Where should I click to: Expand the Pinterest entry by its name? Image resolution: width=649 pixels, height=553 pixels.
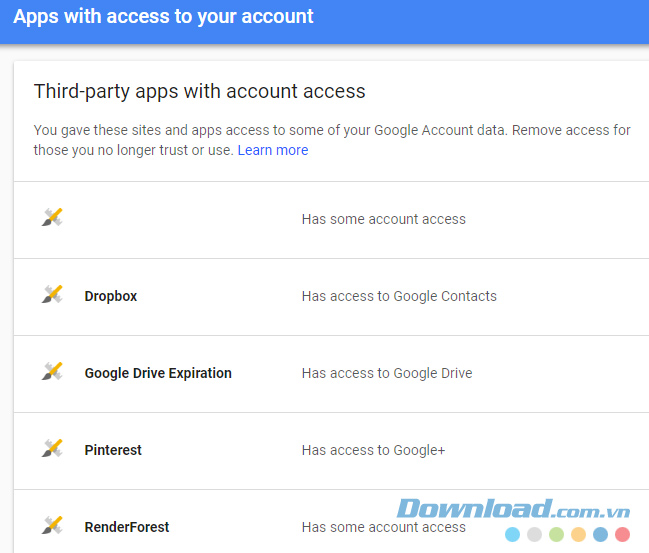(113, 450)
